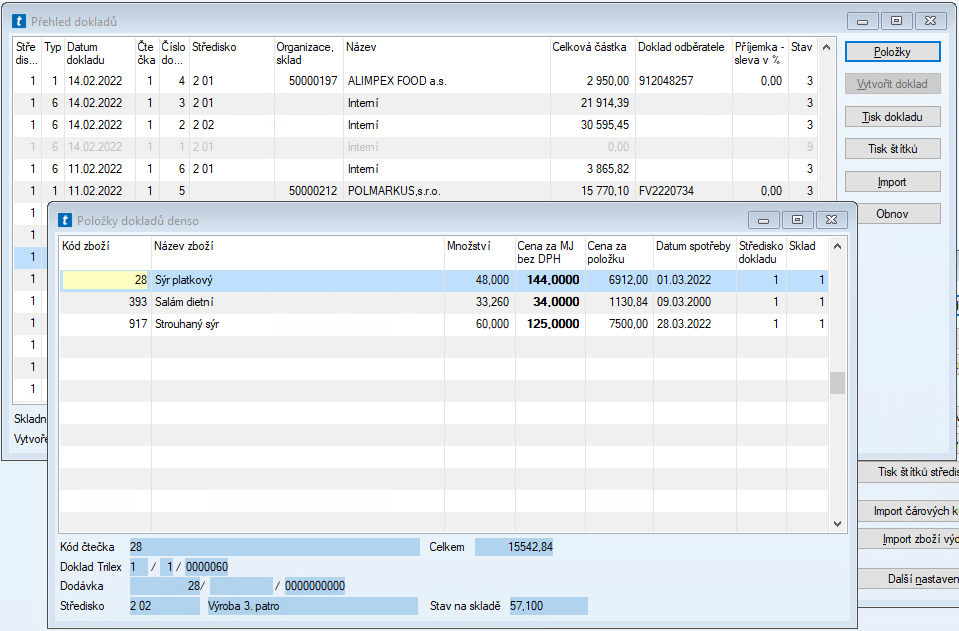Close the Položky dokladů denso window
Viewport: 959px width, 631px height.
831,220
